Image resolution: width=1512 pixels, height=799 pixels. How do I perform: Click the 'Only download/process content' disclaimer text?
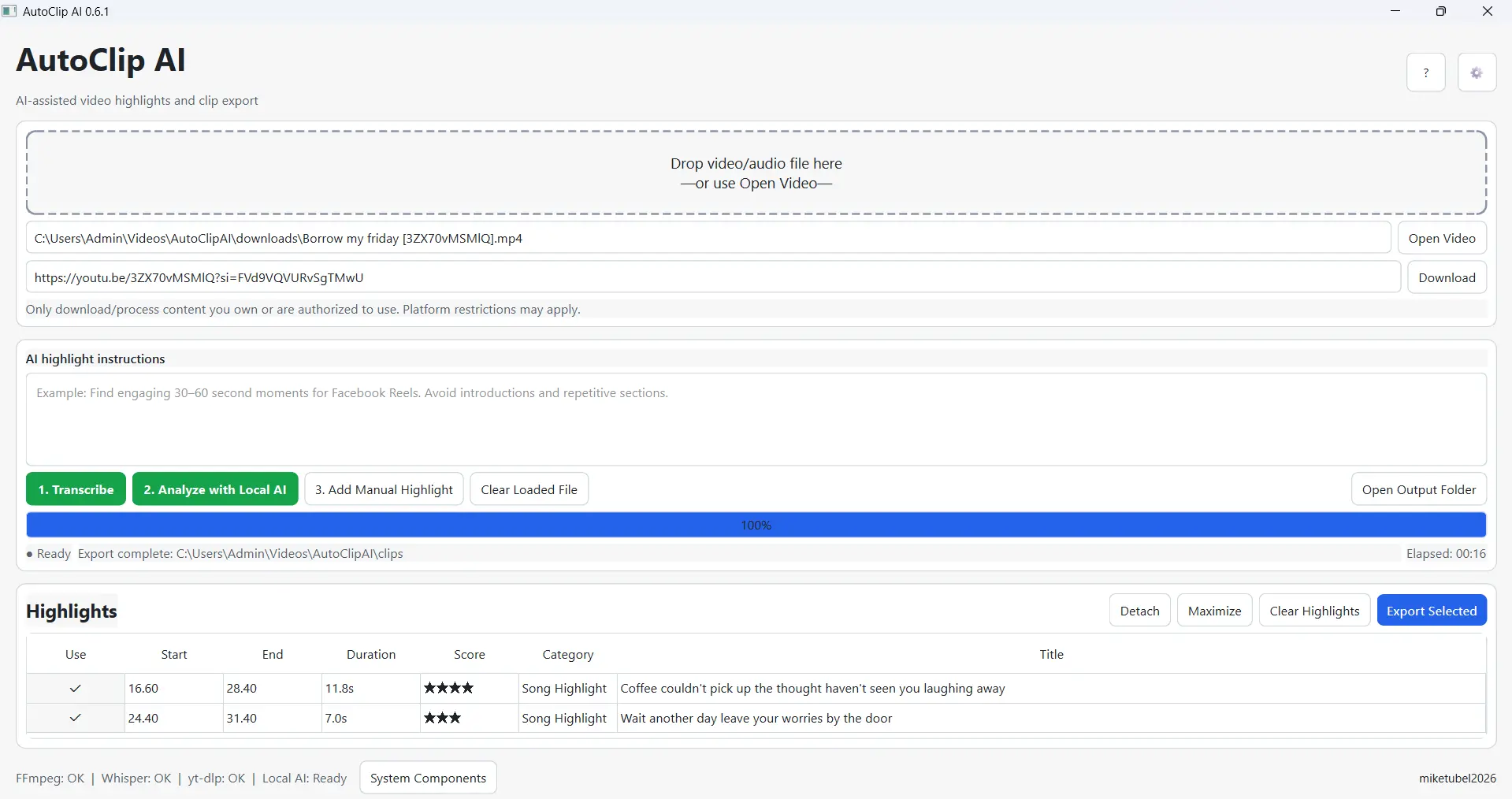[x=303, y=310]
